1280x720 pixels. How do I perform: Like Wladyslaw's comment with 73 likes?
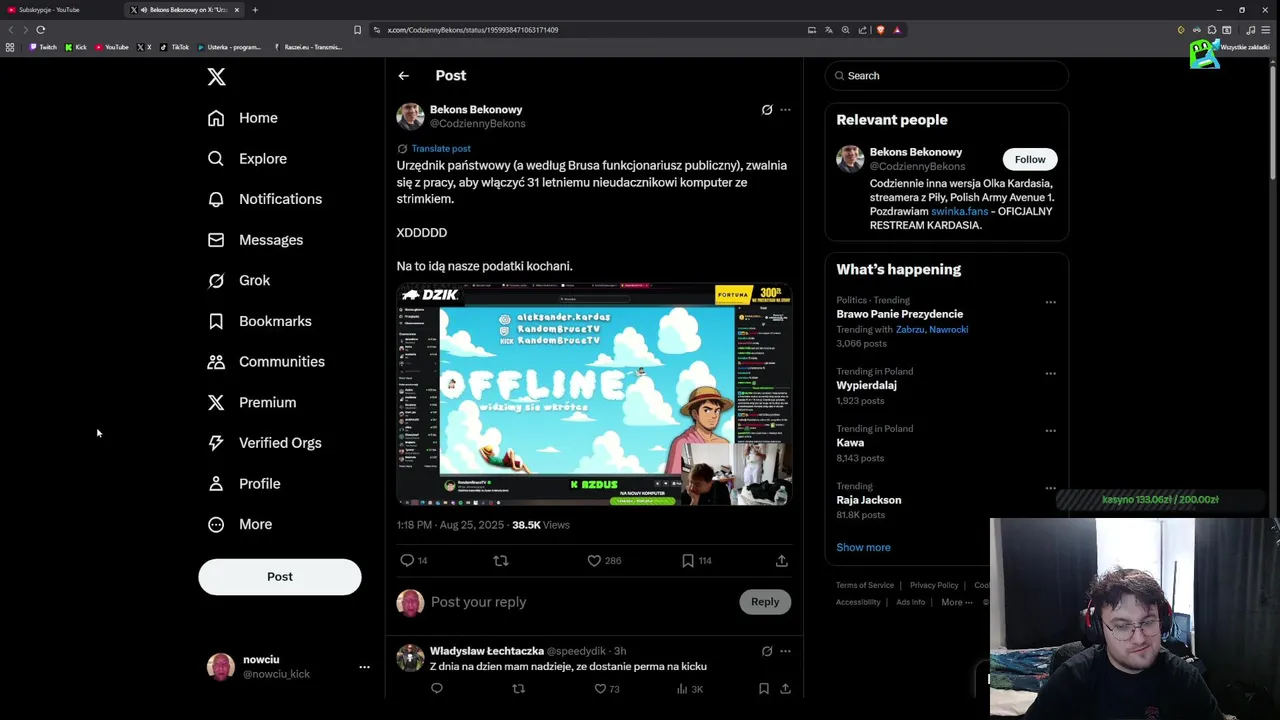tap(600, 689)
